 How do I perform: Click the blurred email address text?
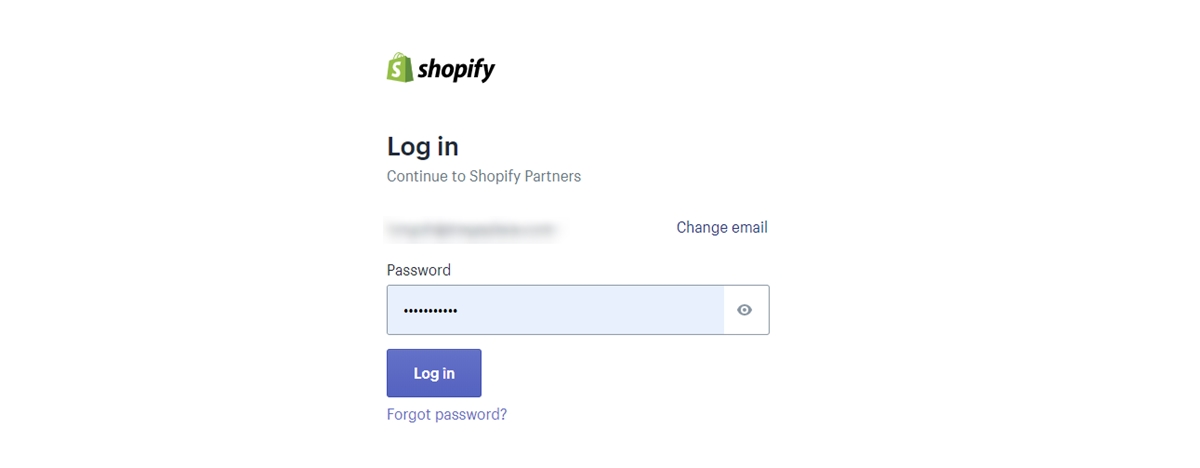471,229
